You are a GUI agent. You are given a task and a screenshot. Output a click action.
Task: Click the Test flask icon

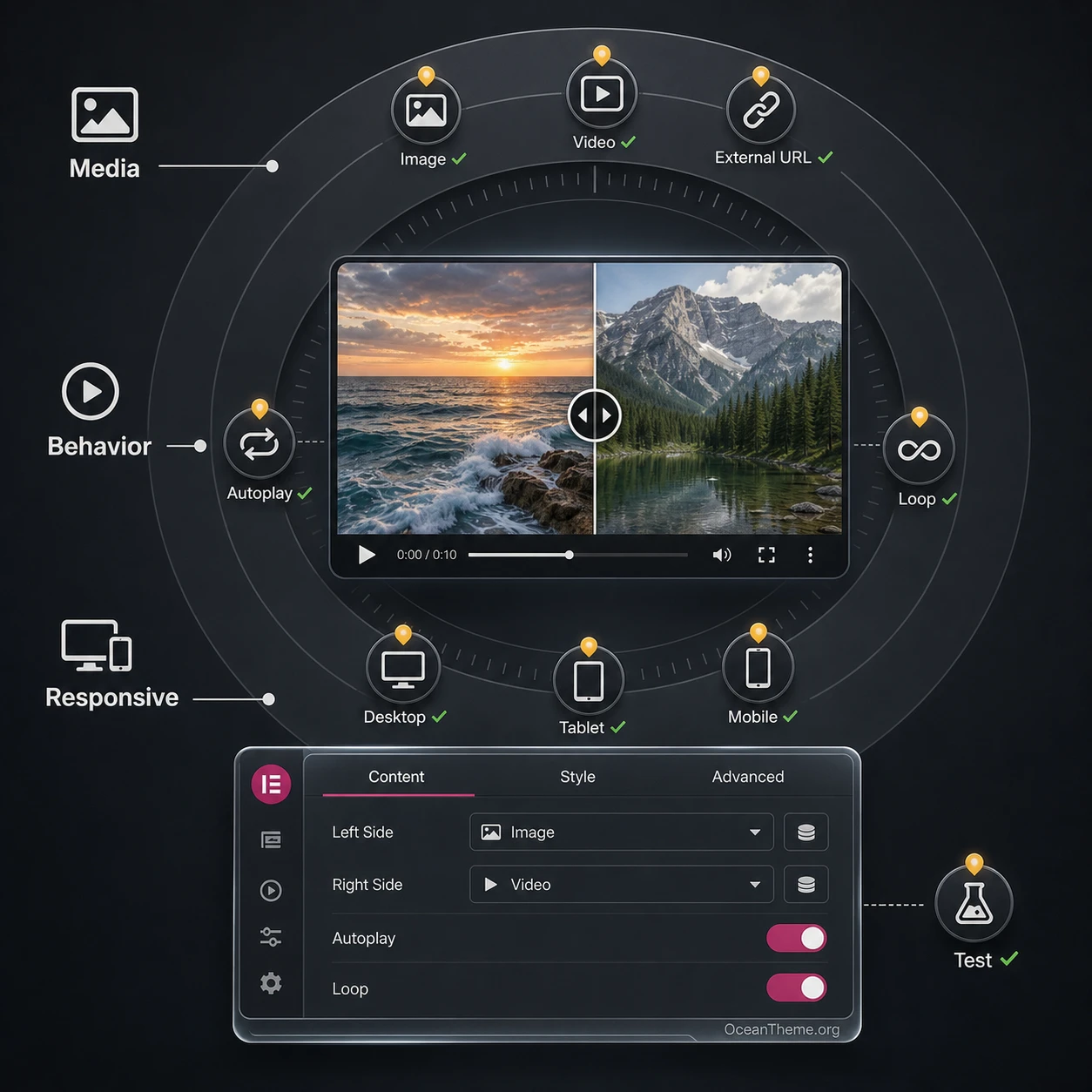click(974, 903)
